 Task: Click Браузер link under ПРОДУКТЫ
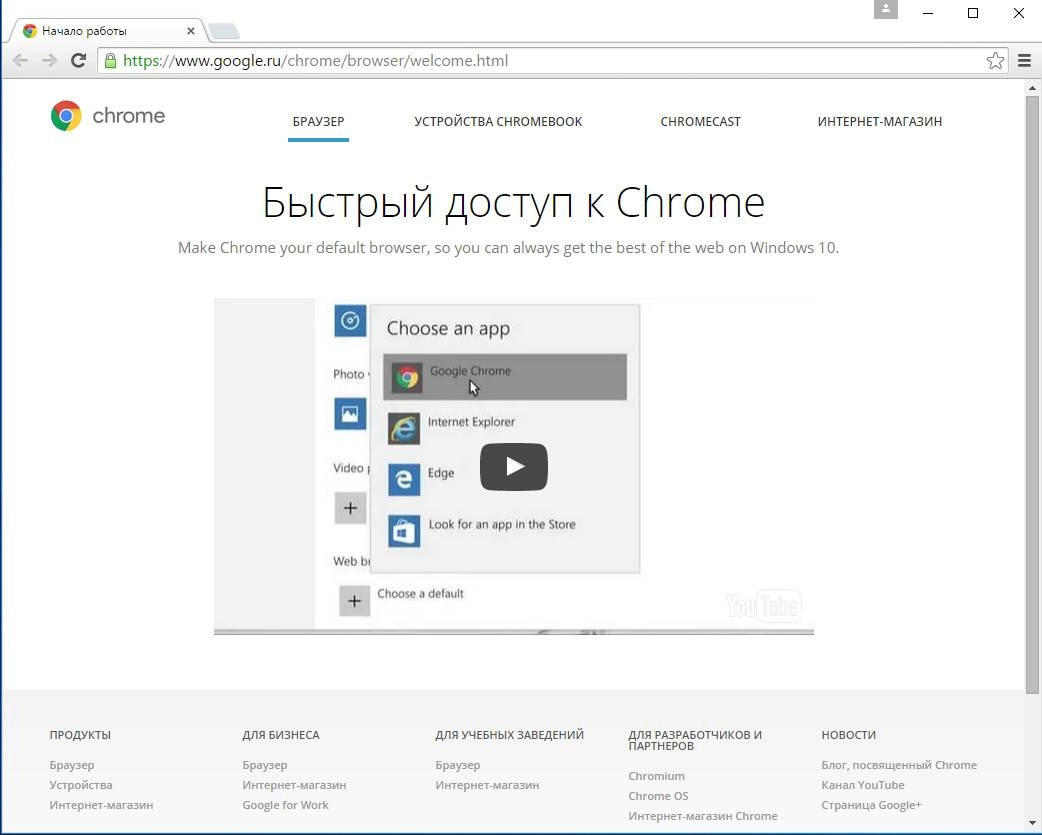[x=72, y=765]
